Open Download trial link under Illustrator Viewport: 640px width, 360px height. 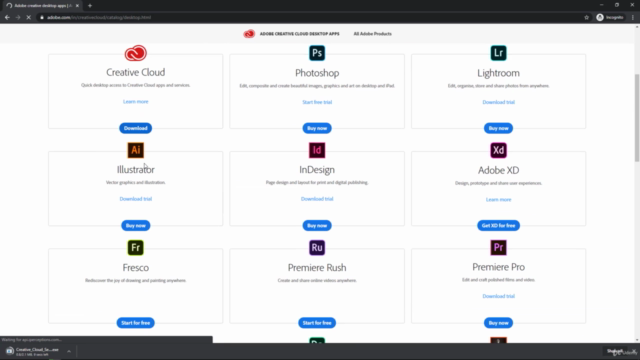pyautogui.click(x=136, y=199)
